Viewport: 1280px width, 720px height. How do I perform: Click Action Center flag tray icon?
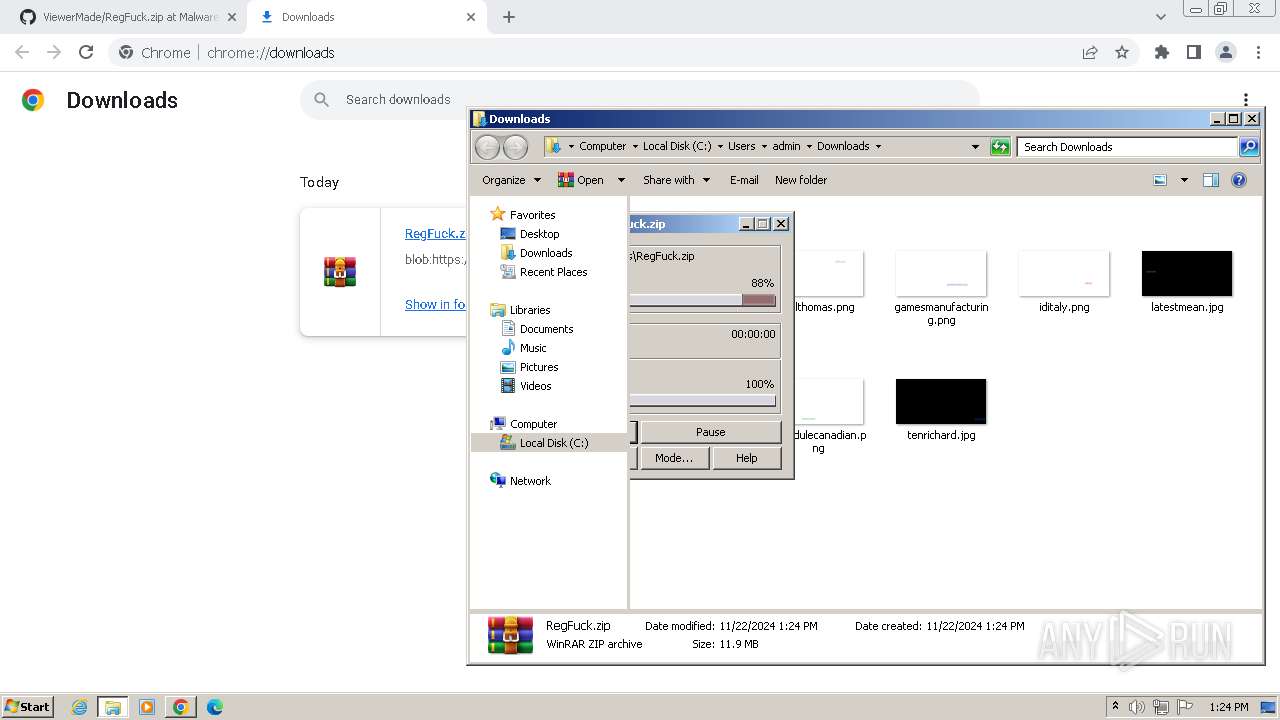(1185, 707)
